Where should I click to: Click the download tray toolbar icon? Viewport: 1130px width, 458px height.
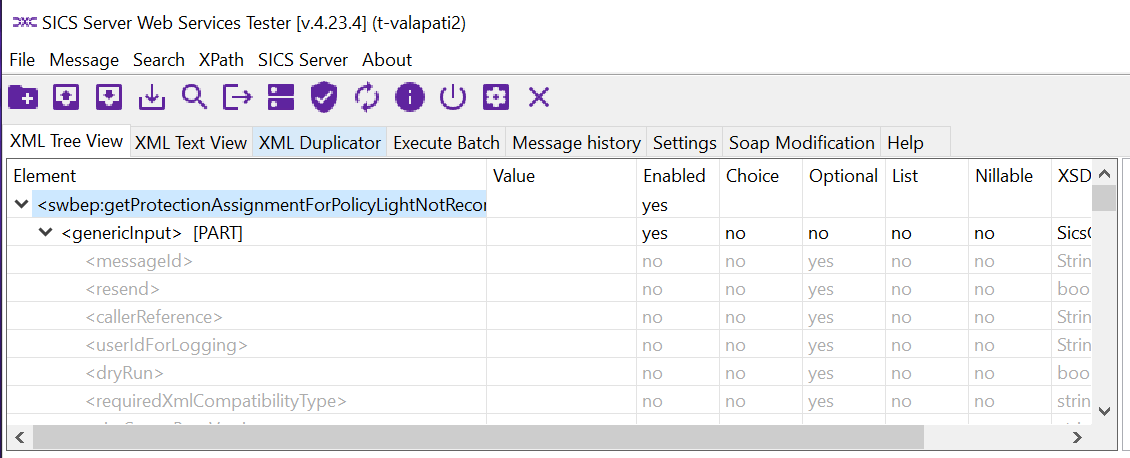point(151,97)
